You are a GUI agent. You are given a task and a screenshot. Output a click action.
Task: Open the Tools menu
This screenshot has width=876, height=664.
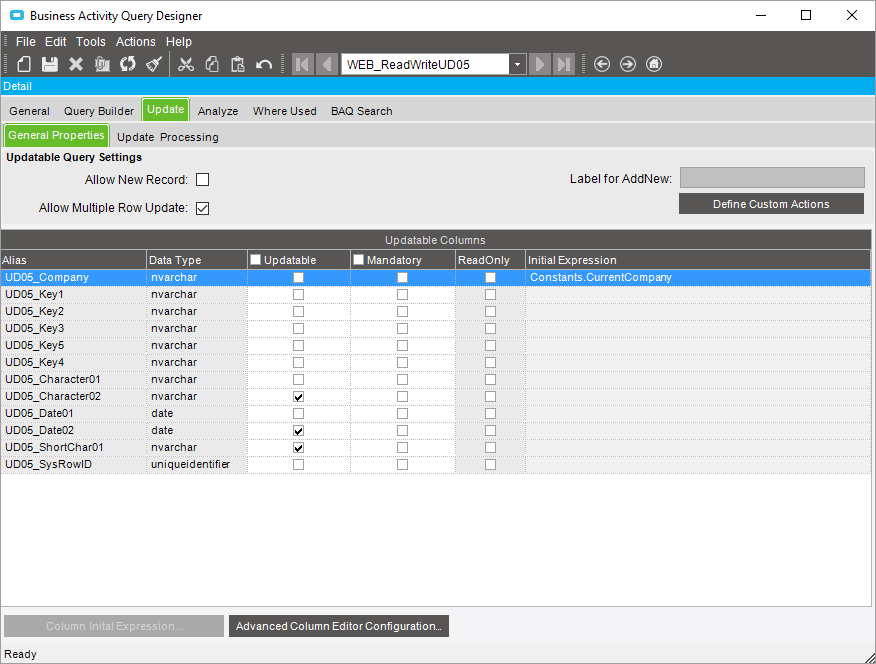[x=91, y=42]
